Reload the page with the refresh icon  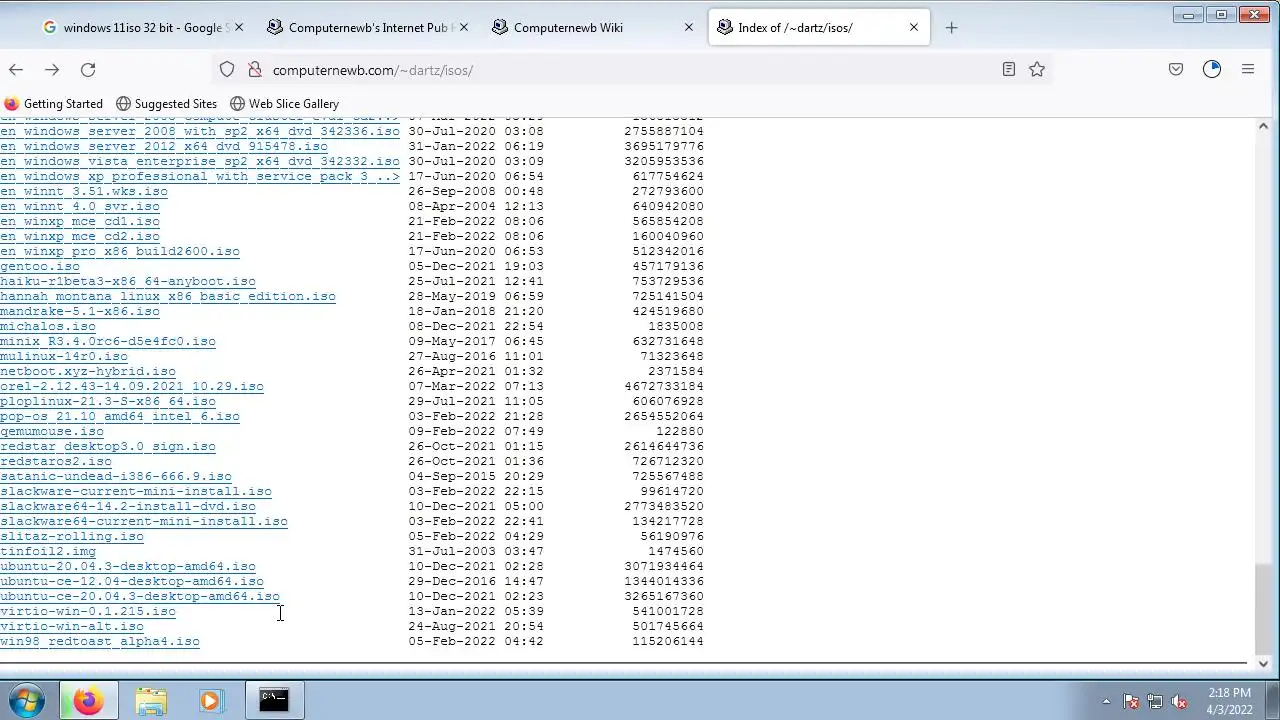[x=88, y=70]
